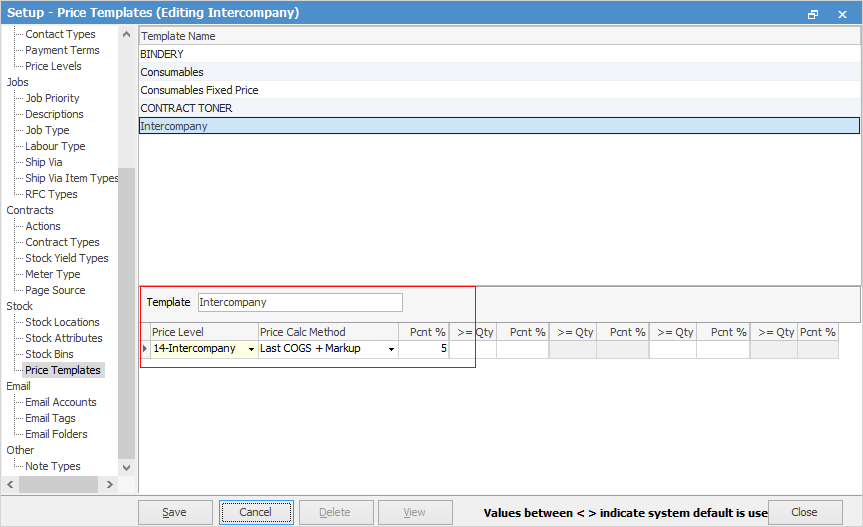Select Email Accounts tree item
Image resolution: width=863 pixels, height=527 pixels.
(x=61, y=402)
